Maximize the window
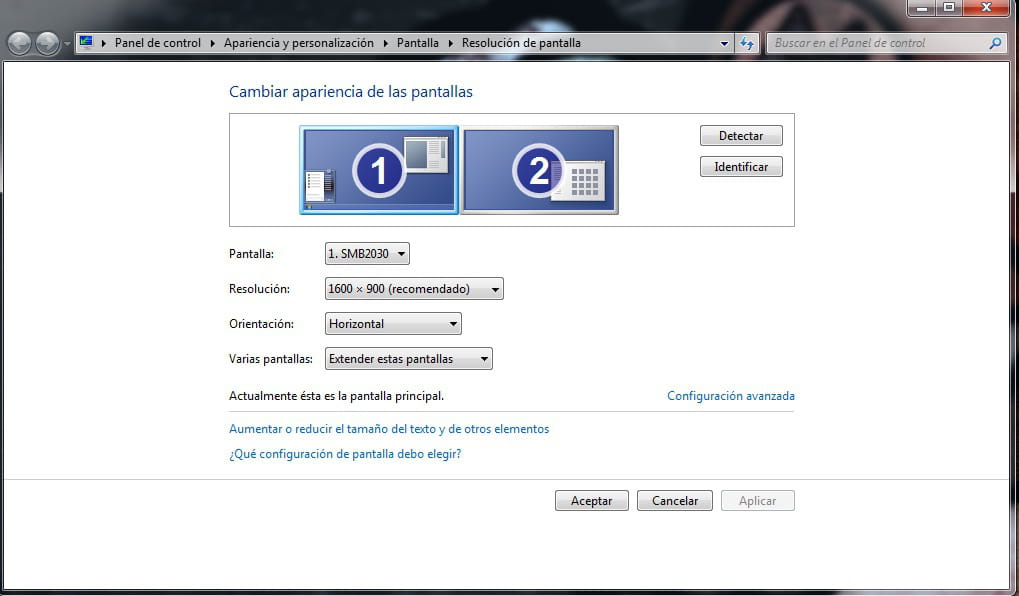Screen dimensions: 1019x596 click(949, 8)
